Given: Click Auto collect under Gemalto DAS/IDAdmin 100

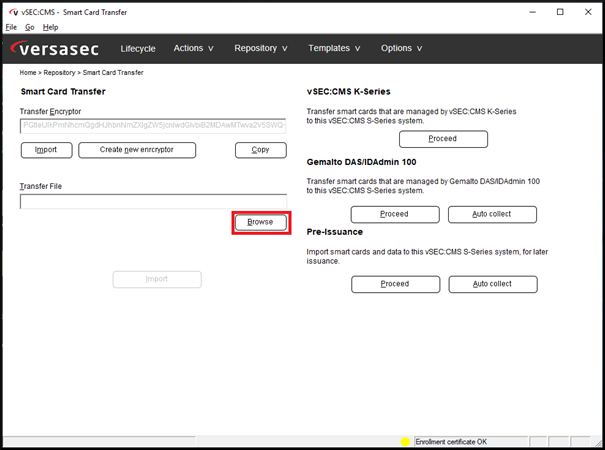Looking at the screenshot, I should pyautogui.click(x=492, y=215).
